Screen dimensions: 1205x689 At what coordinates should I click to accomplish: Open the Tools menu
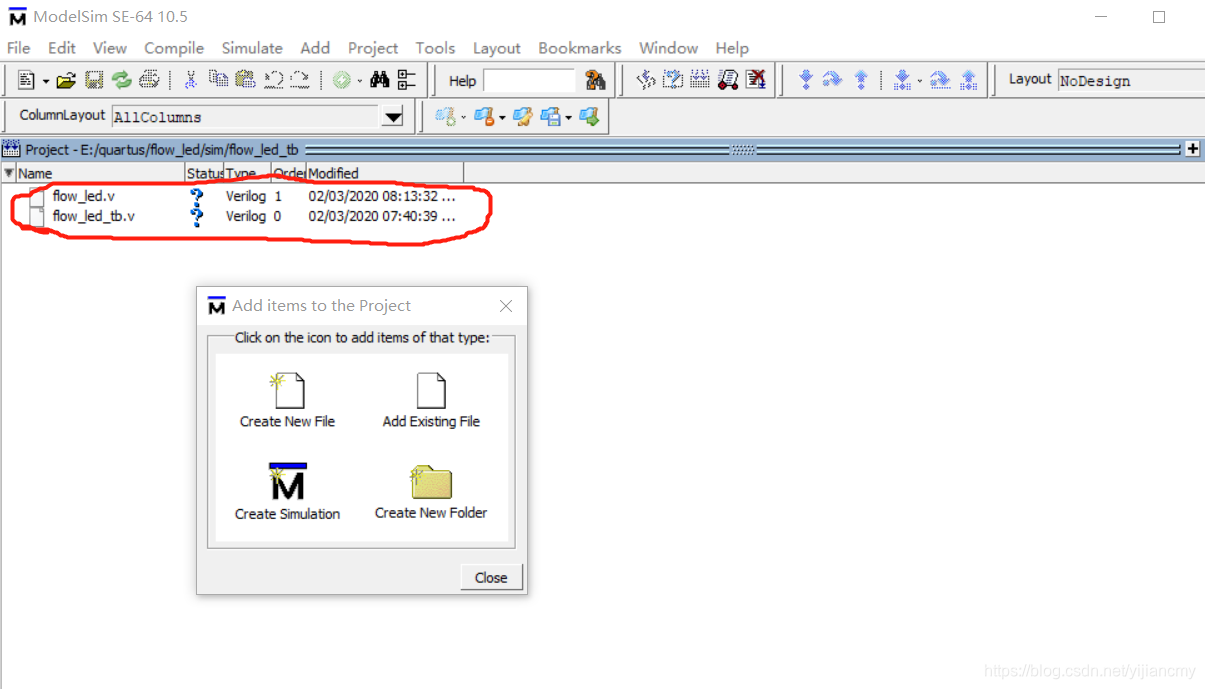point(435,48)
